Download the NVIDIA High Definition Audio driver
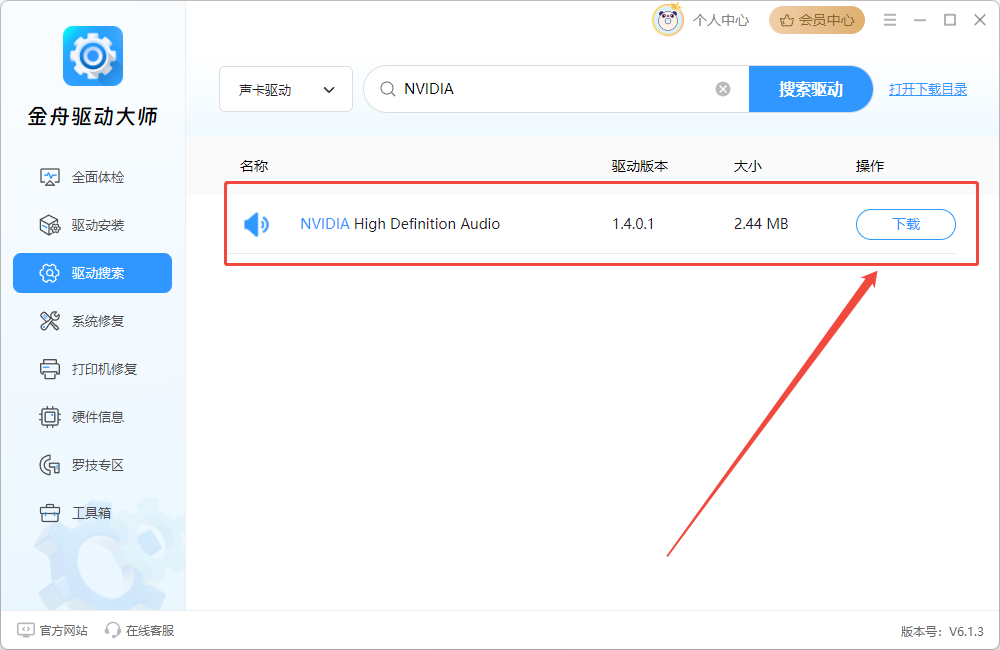The height and width of the screenshot is (650, 1000). [x=906, y=225]
